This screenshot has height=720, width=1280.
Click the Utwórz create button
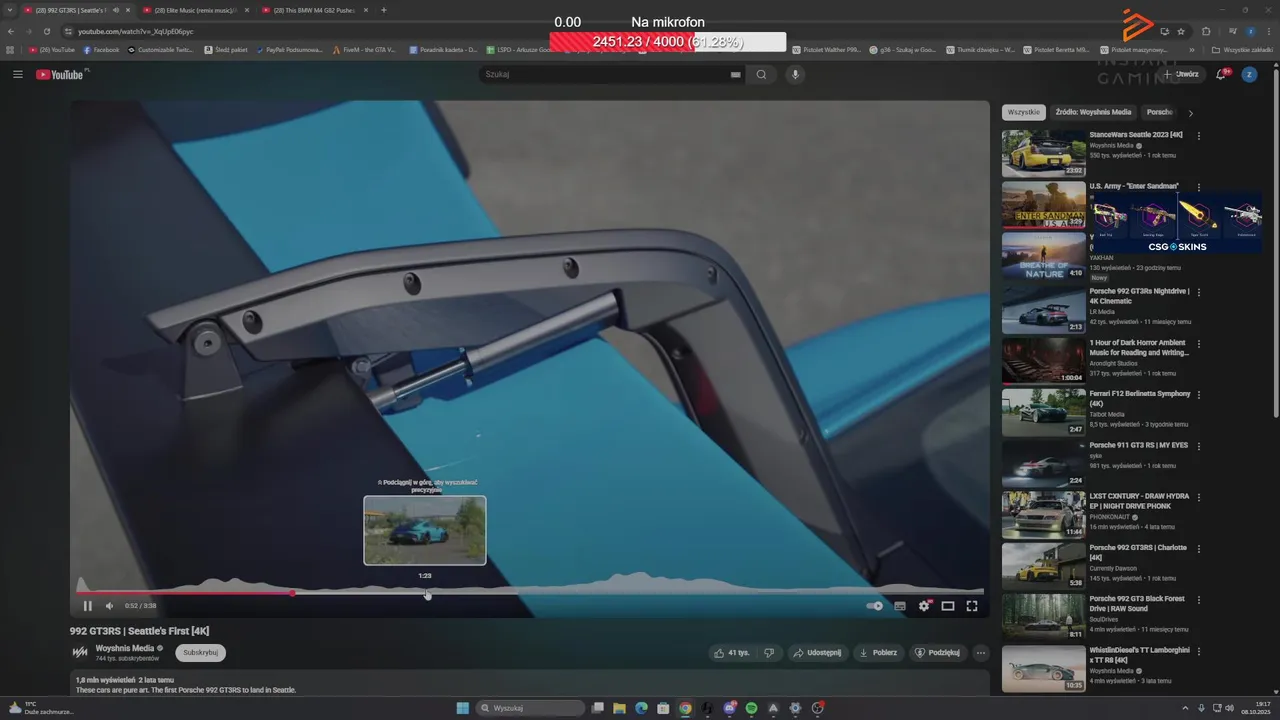(1181, 74)
